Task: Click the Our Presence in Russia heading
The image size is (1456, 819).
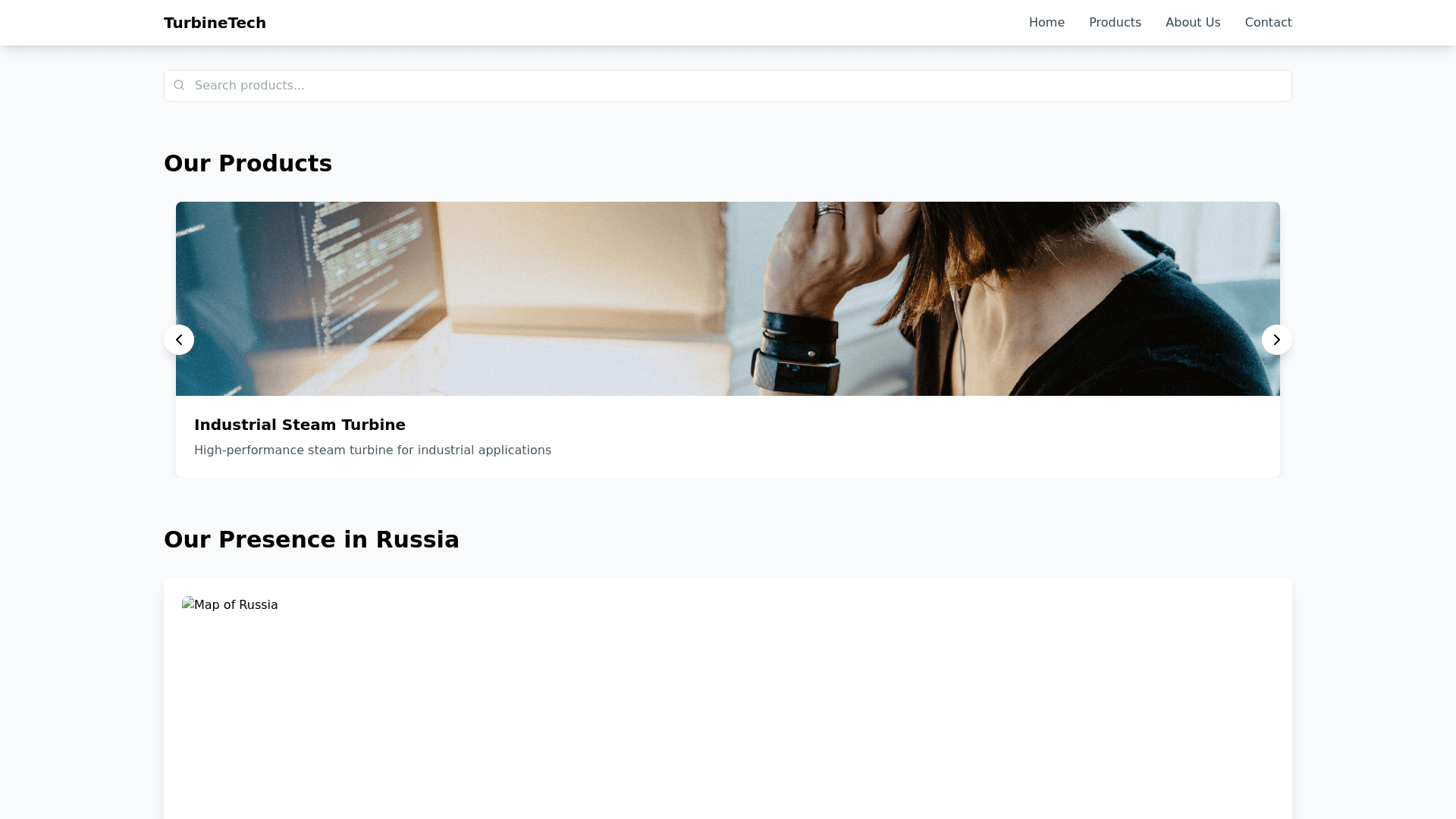Action: click(x=312, y=540)
